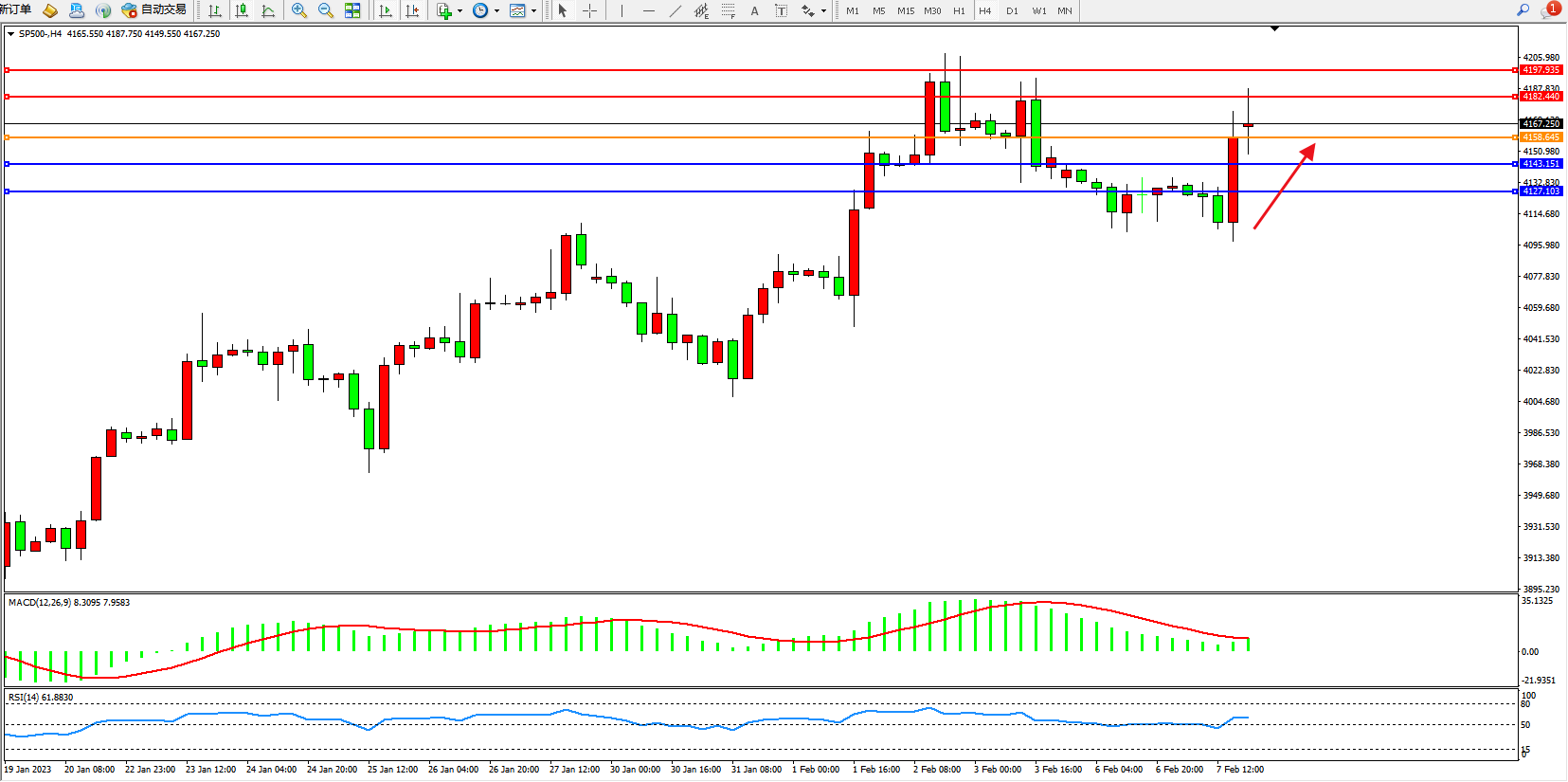Open the tile windows layout icon
The width and height of the screenshot is (1568, 782).
[x=352, y=10]
